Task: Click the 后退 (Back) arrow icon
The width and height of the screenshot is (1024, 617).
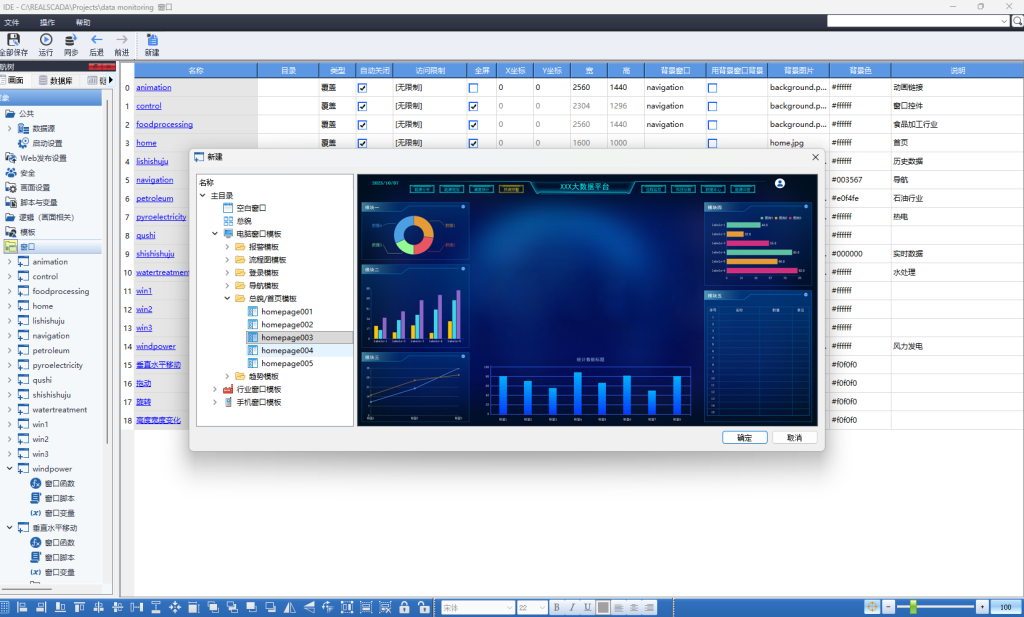Action: click(97, 40)
